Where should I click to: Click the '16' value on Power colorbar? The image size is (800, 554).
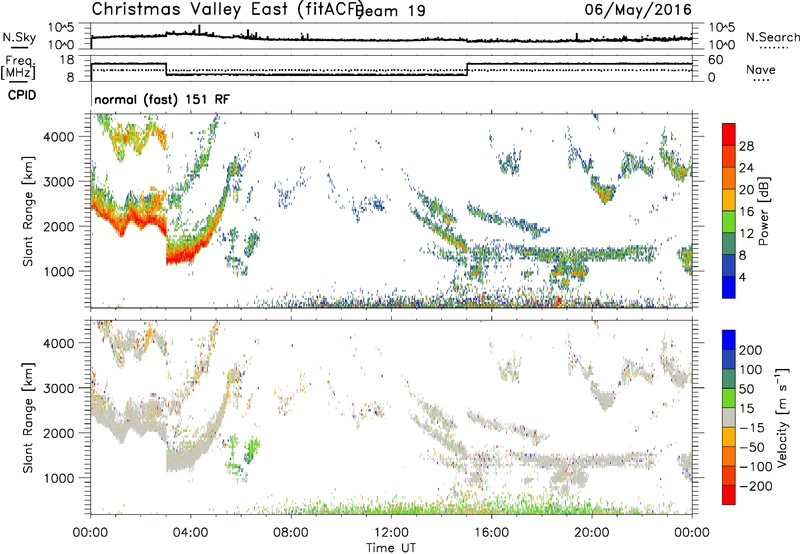tap(746, 212)
